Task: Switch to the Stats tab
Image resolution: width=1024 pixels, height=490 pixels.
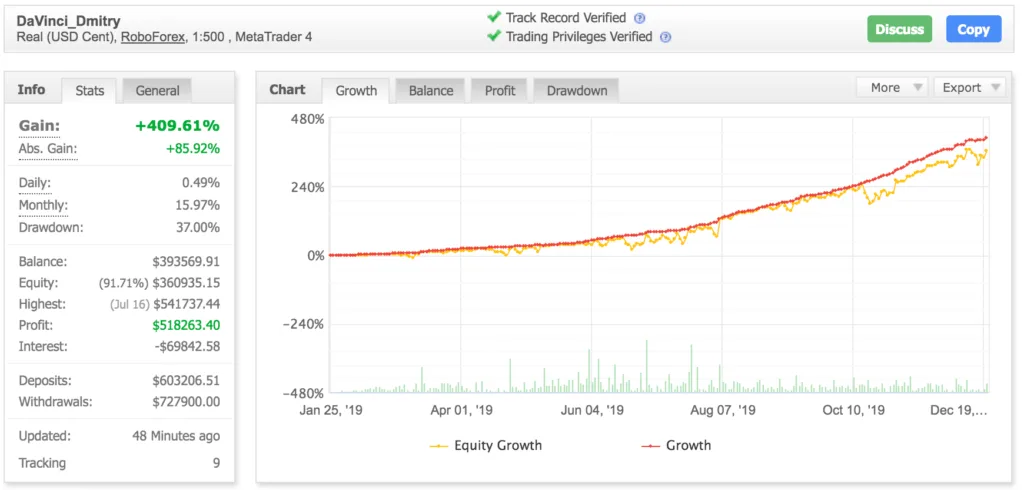Action: (x=90, y=91)
